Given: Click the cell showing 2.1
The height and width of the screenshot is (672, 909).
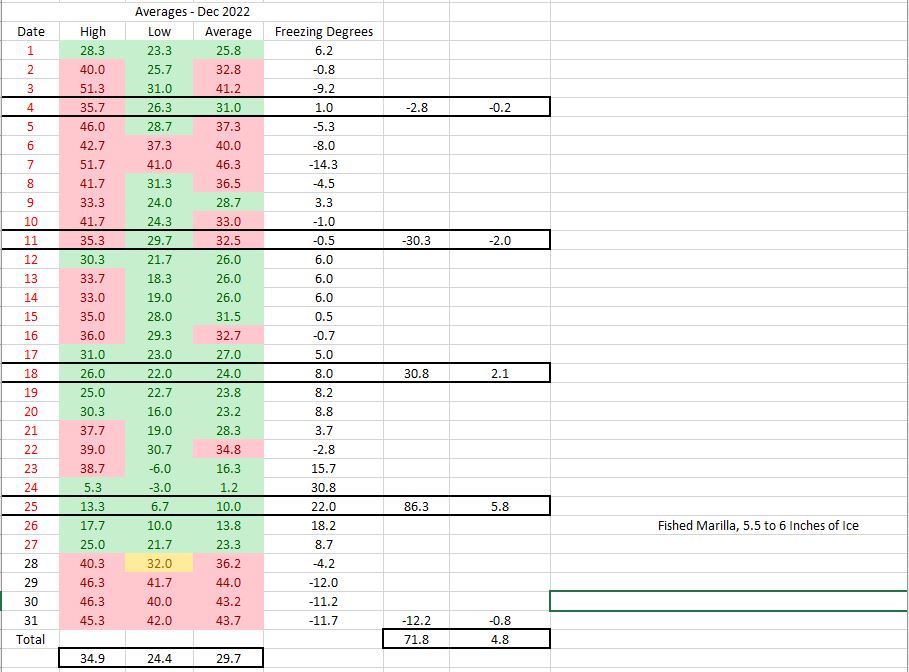Looking at the screenshot, I should (x=500, y=373).
